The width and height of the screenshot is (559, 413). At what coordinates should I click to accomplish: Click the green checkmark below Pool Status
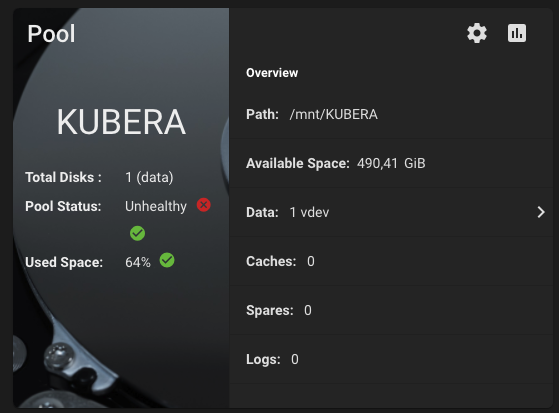point(137,233)
